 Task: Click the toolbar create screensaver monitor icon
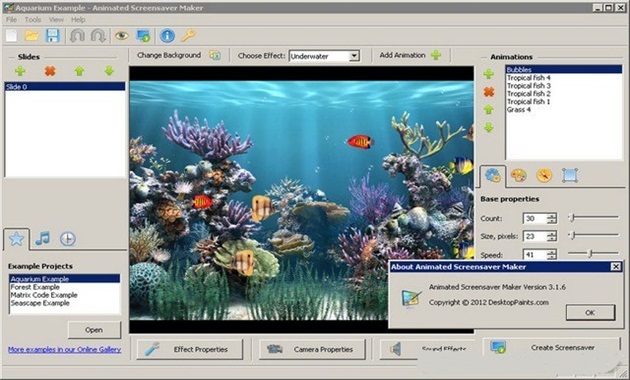pos(143,36)
